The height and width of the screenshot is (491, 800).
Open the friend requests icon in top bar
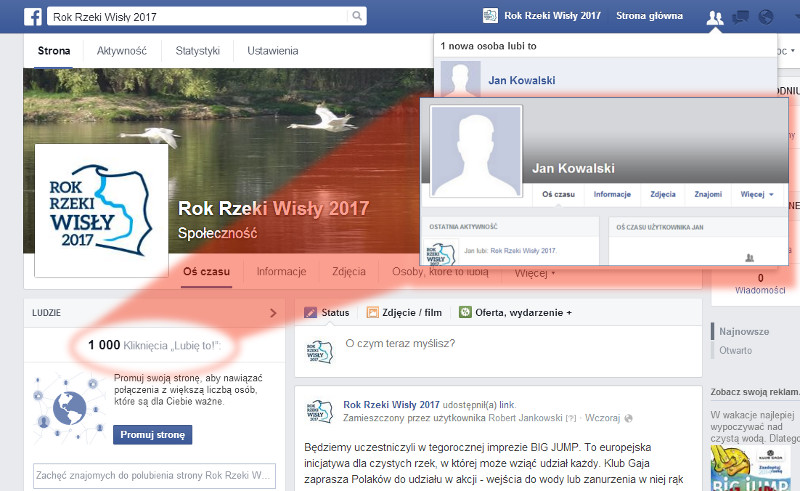click(715, 17)
